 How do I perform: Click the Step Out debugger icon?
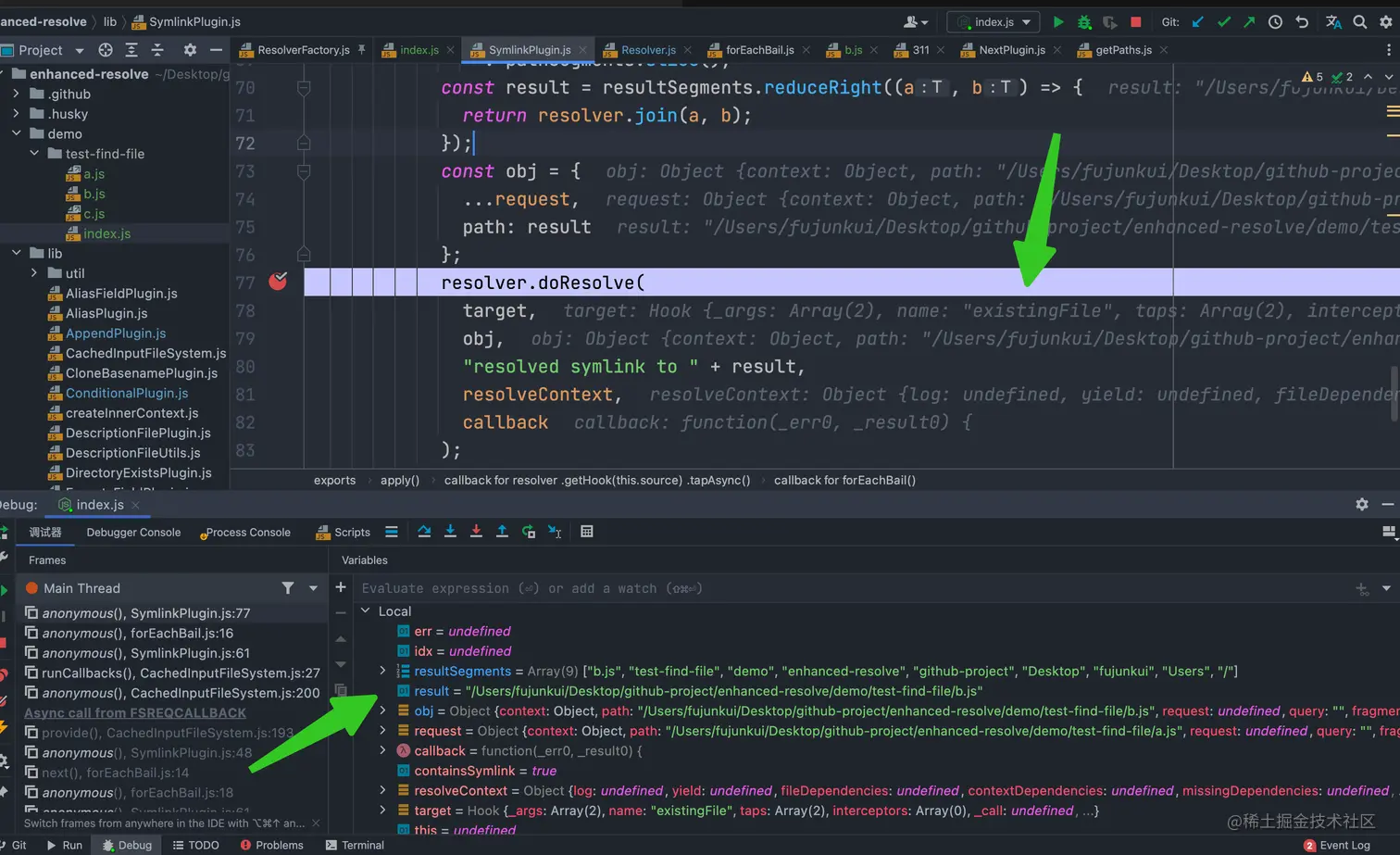point(502,532)
